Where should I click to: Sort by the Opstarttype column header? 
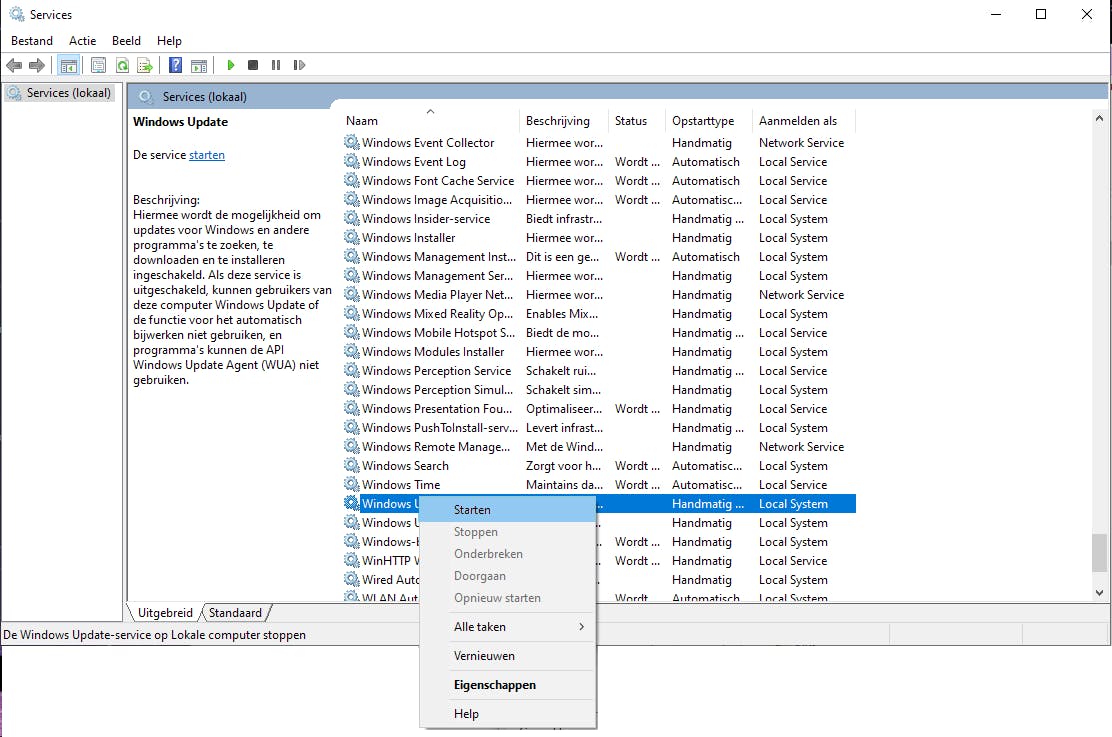tap(709, 121)
